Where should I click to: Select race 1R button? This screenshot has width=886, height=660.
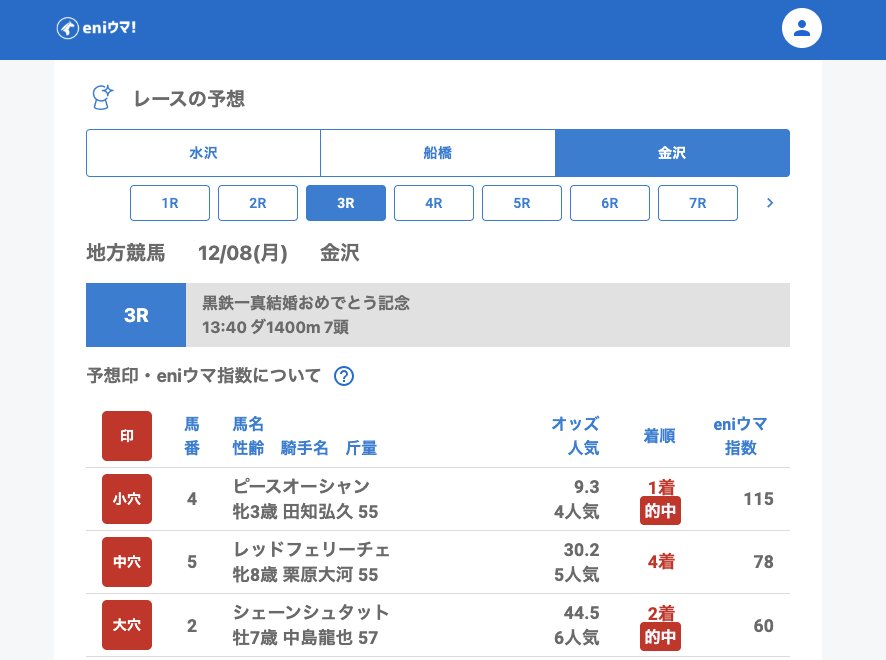170,203
